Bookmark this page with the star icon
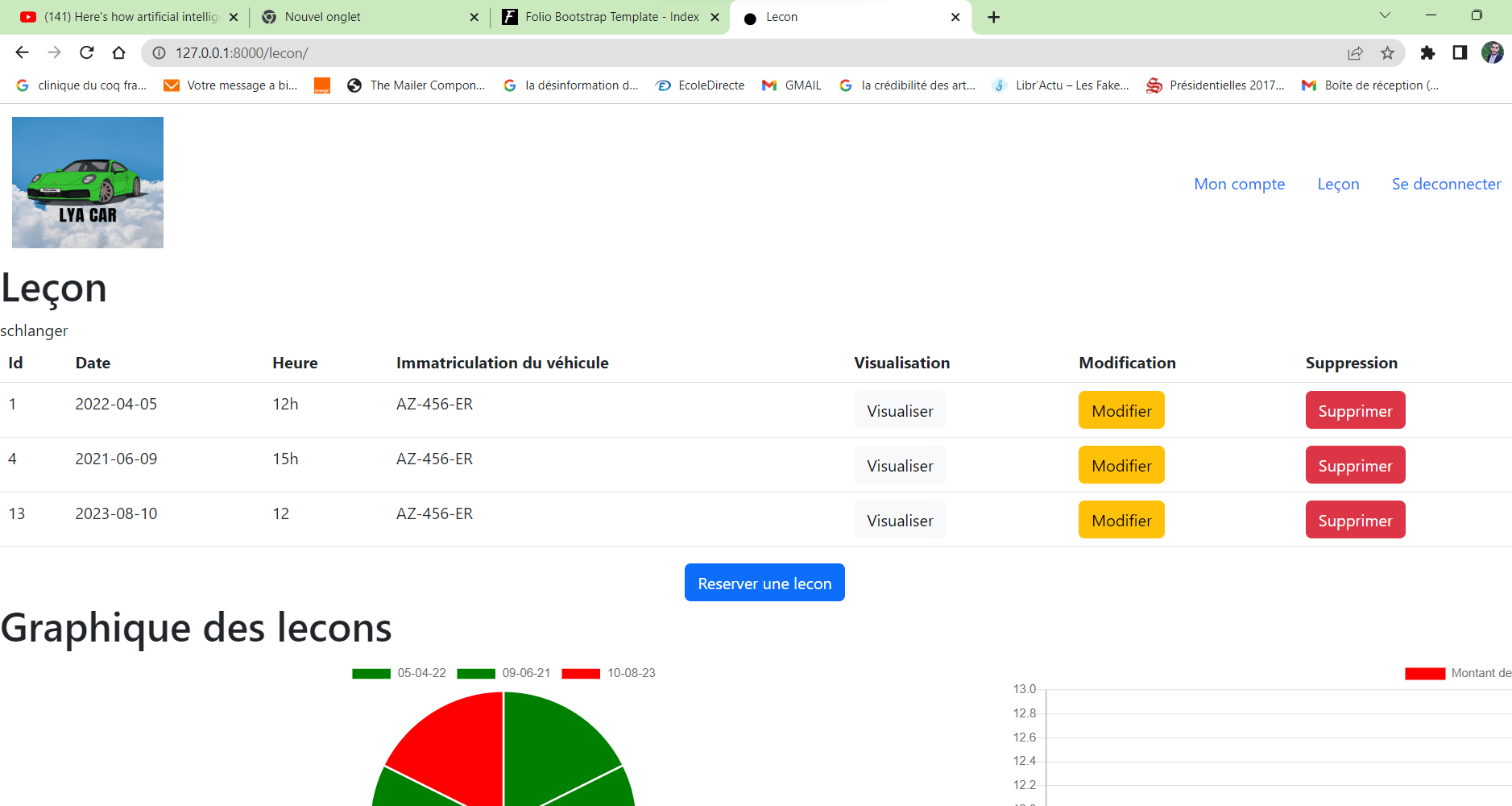The image size is (1512, 806). [x=1389, y=52]
